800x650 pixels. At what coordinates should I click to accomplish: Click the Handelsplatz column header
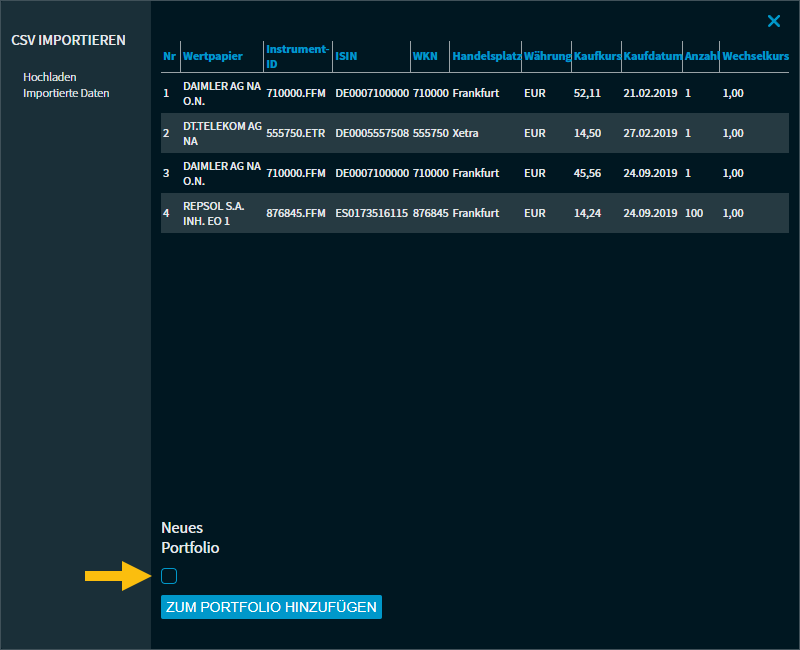486,56
